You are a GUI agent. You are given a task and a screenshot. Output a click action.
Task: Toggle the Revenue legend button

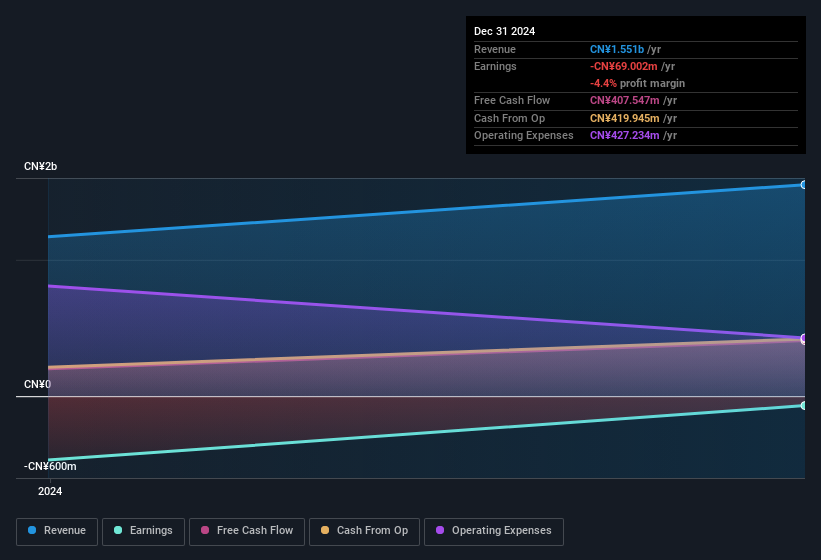pyautogui.click(x=57, y=531)
